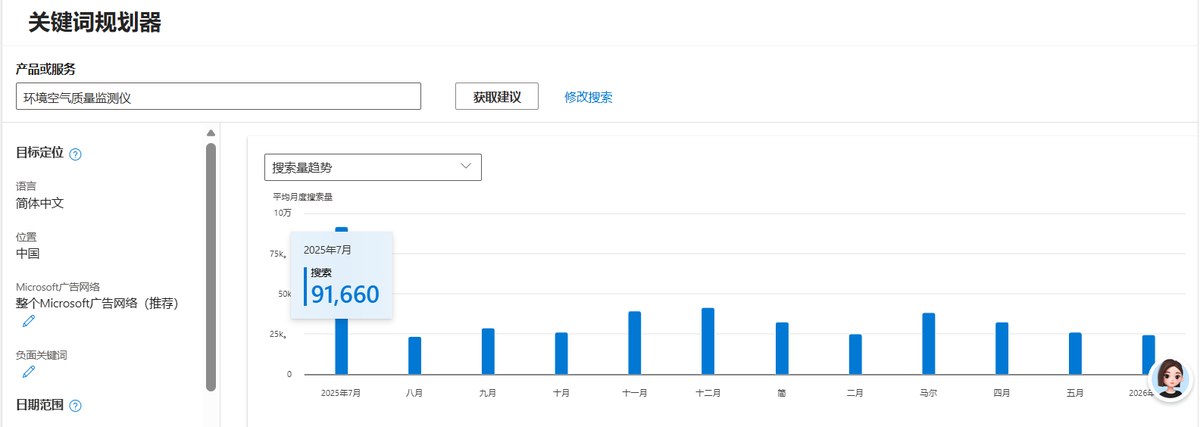
Task: Click the 平均月度搜索量 axis title
Action: click(303, 197)
